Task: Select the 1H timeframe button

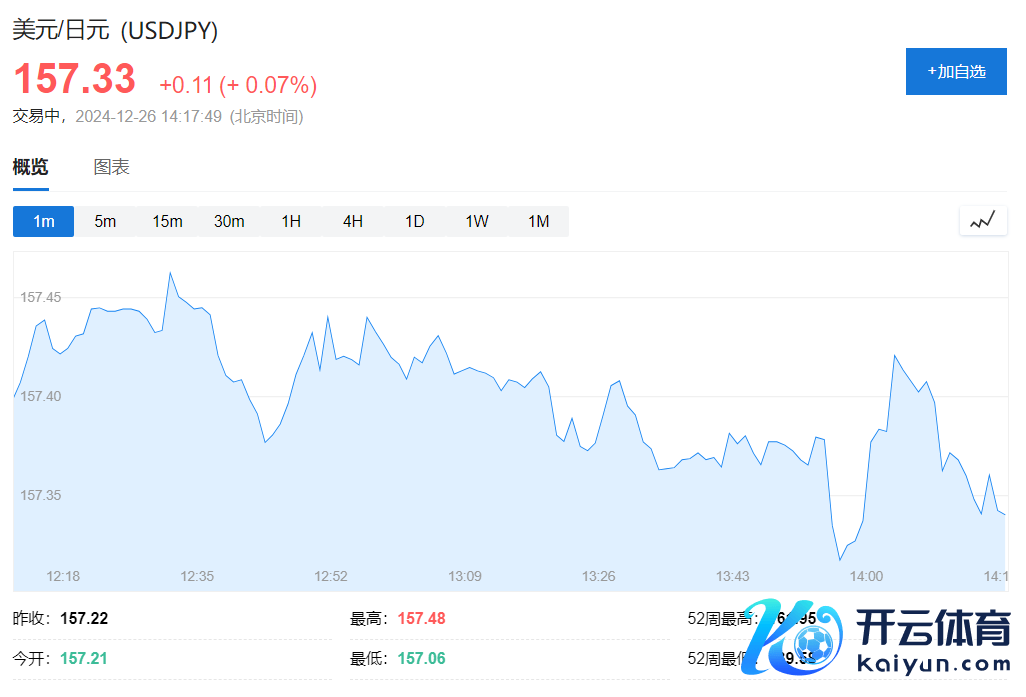Action: (x=291, y=221)
